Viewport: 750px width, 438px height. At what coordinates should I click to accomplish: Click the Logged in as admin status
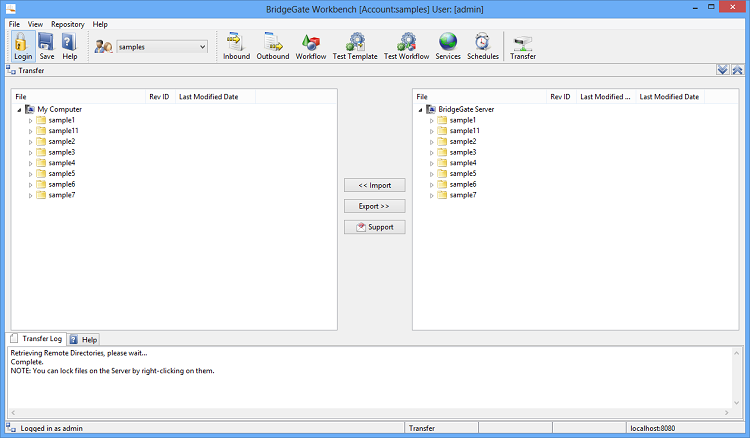pyautogui.click(x=51, y=428)
